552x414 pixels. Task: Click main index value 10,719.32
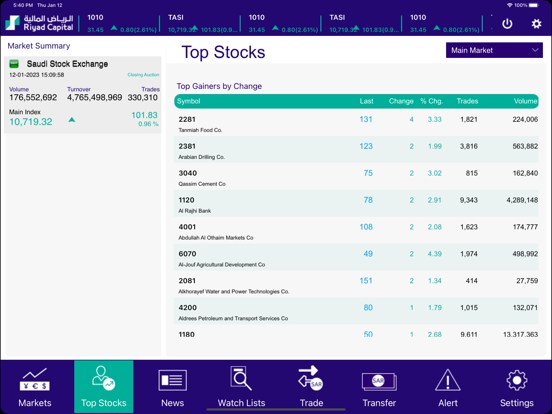[31, 122]
